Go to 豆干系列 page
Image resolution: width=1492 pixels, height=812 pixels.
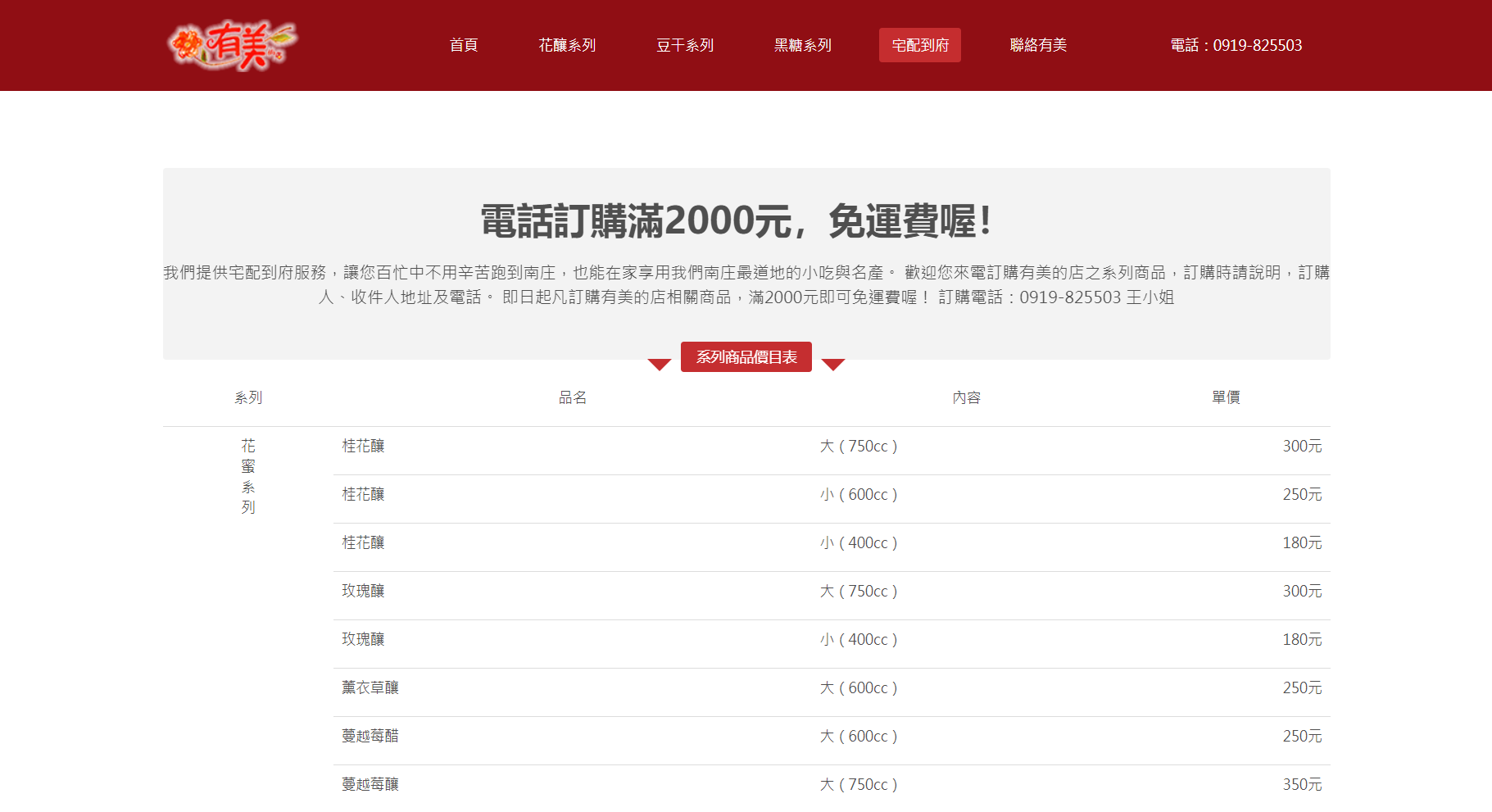(x=684, y=45)
